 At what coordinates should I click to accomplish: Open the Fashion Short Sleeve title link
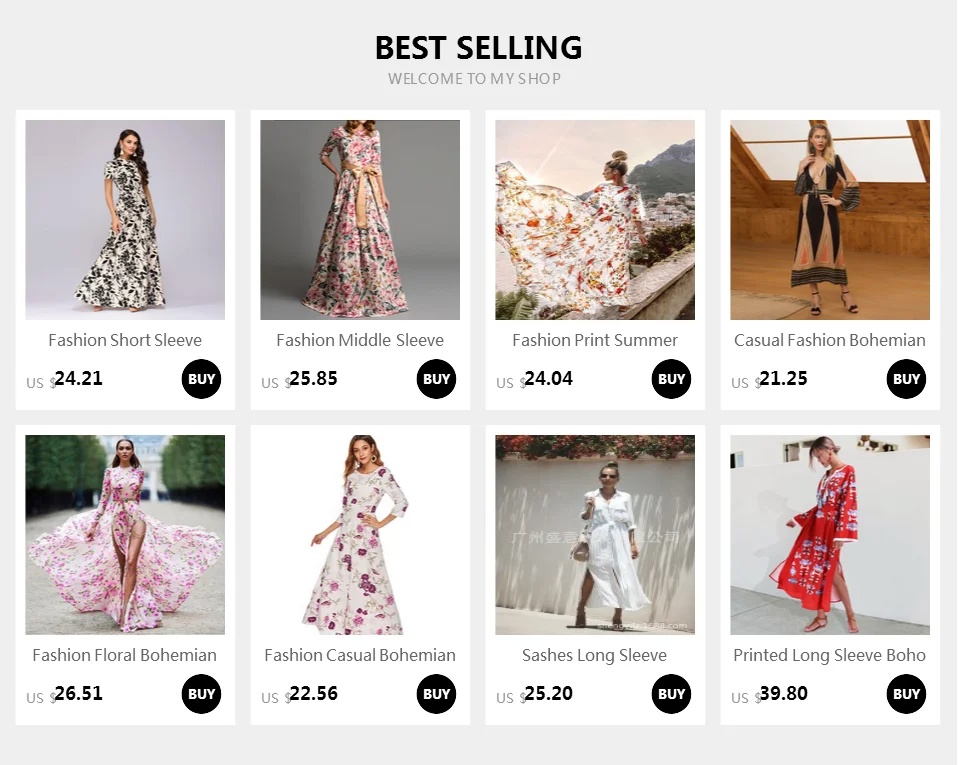125,340
